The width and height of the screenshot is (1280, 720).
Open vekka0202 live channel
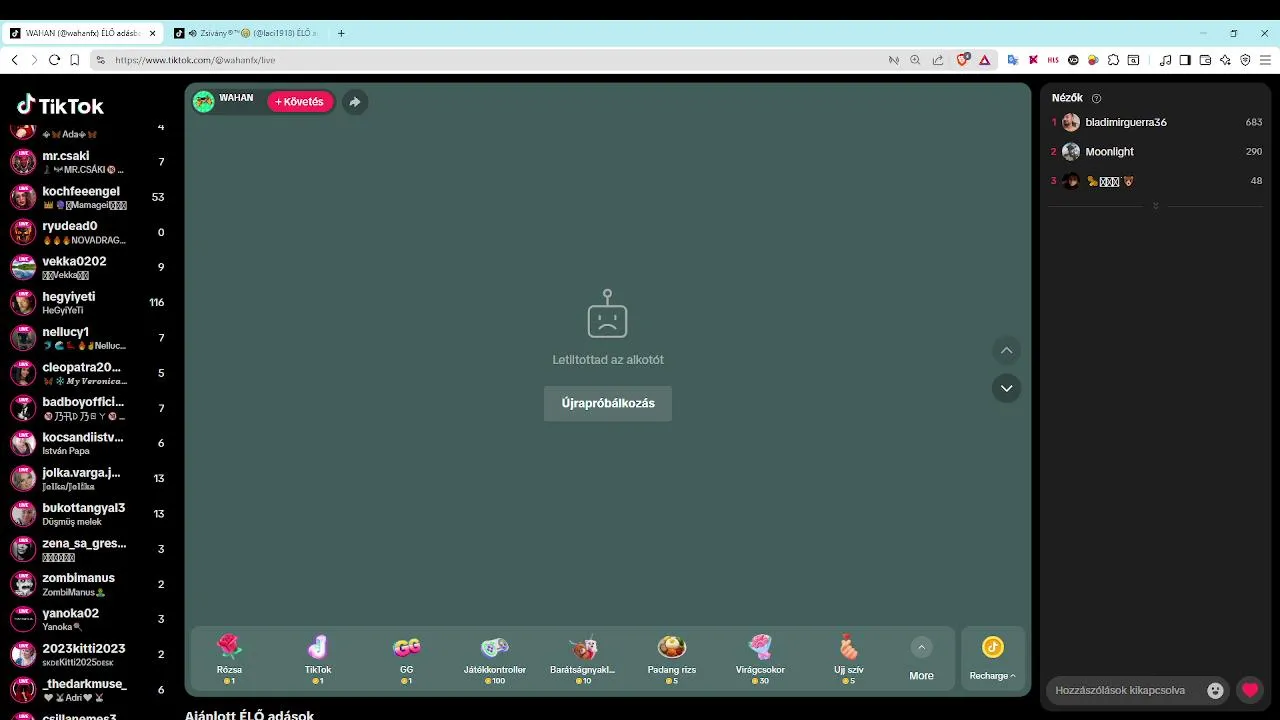tap(90, 267)
